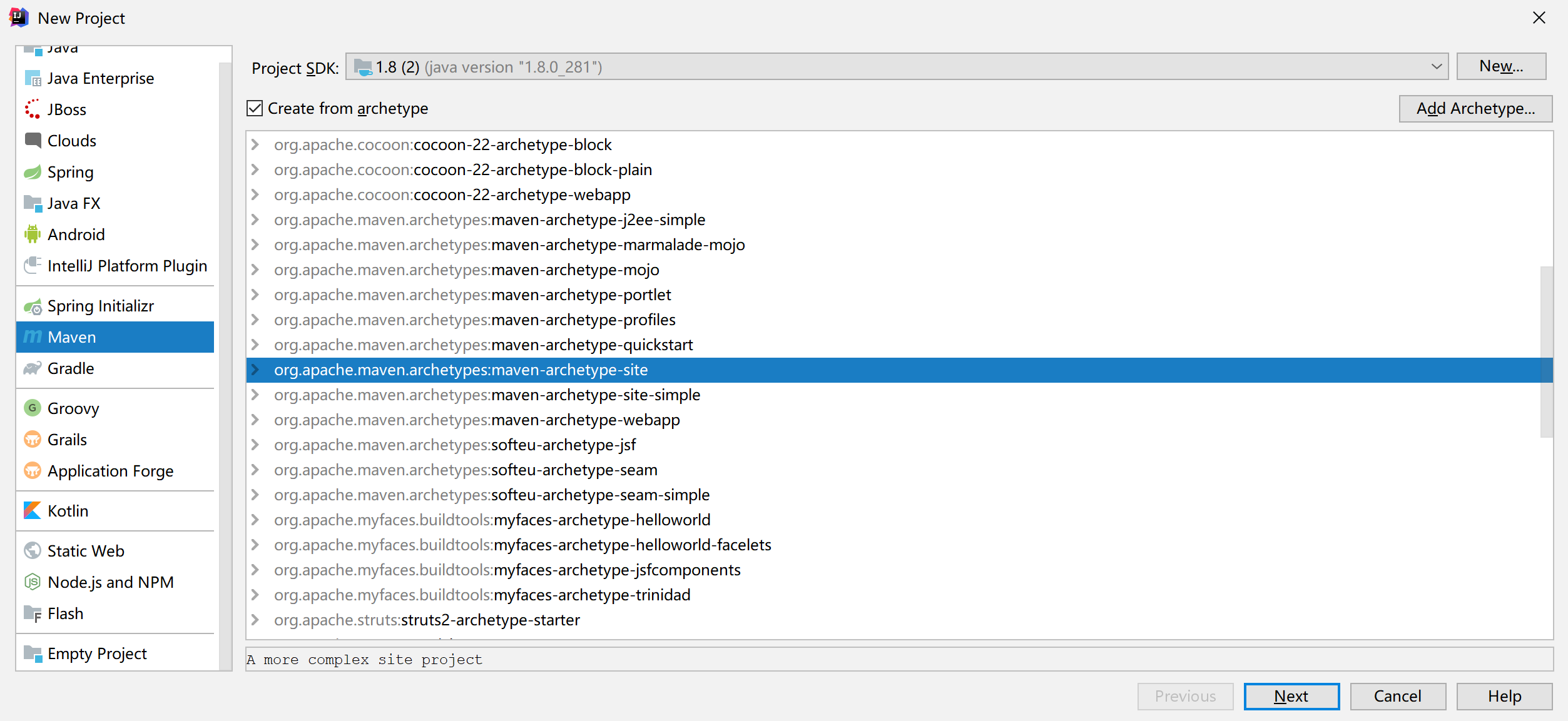Select maven-archetype-site-simple archetype row
Viewport: 1568px width, 721px height.
tap(899, 395)
